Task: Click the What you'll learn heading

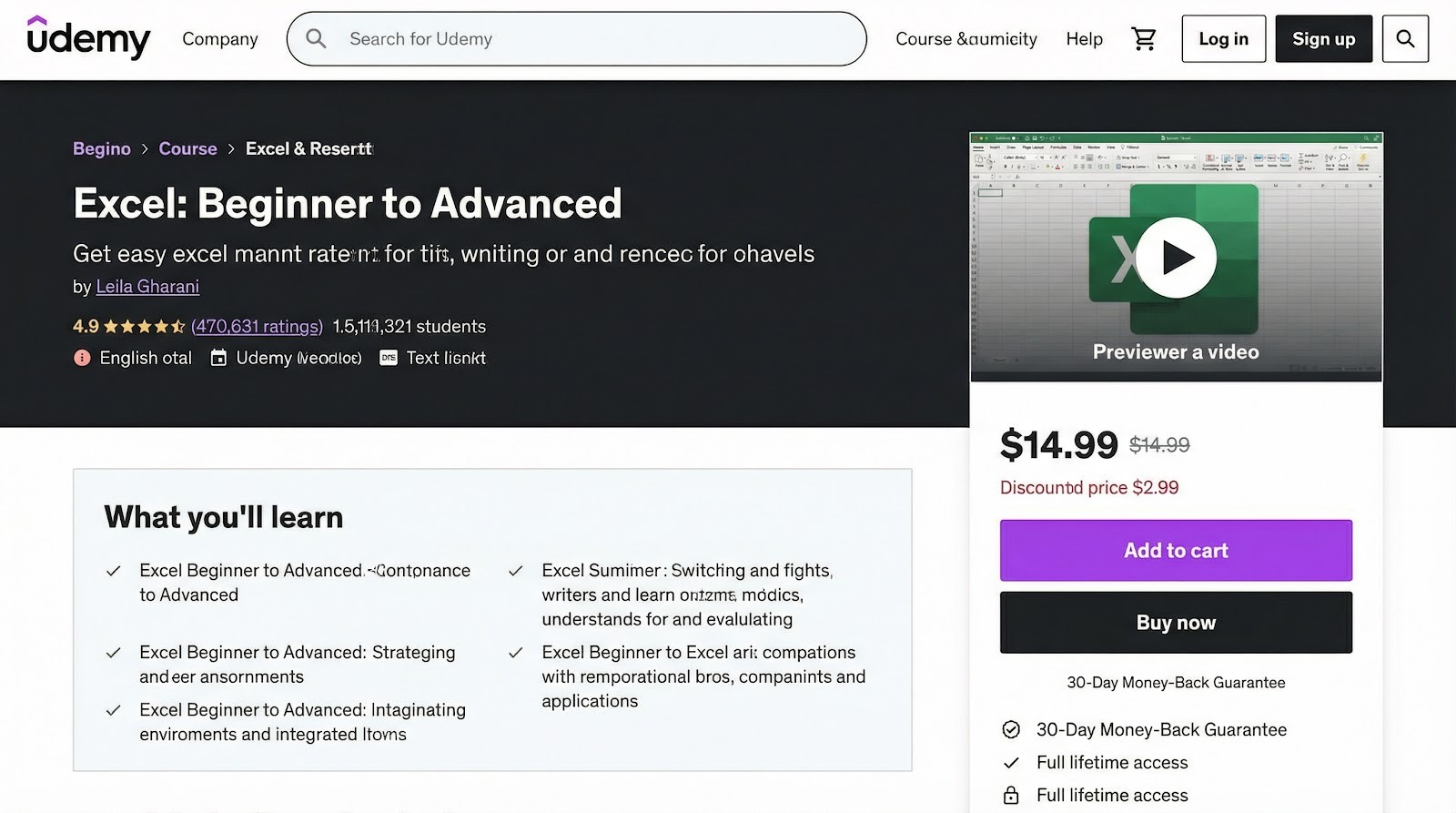Action: point(224,517)
